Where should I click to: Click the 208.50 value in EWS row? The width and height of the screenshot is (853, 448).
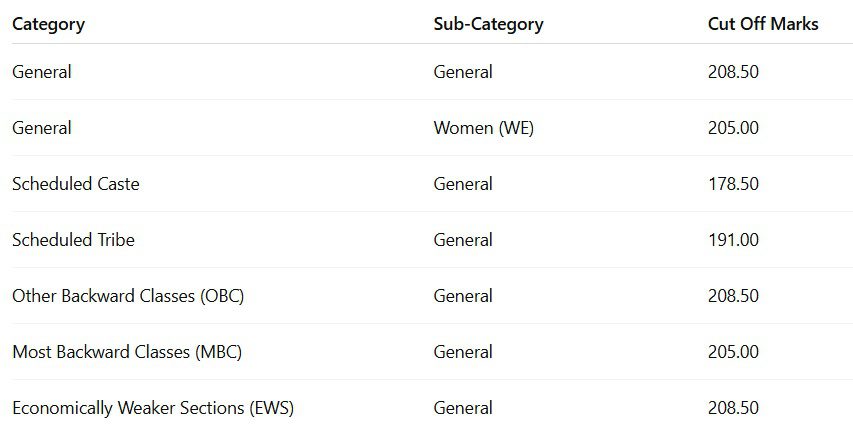(733, 408)
